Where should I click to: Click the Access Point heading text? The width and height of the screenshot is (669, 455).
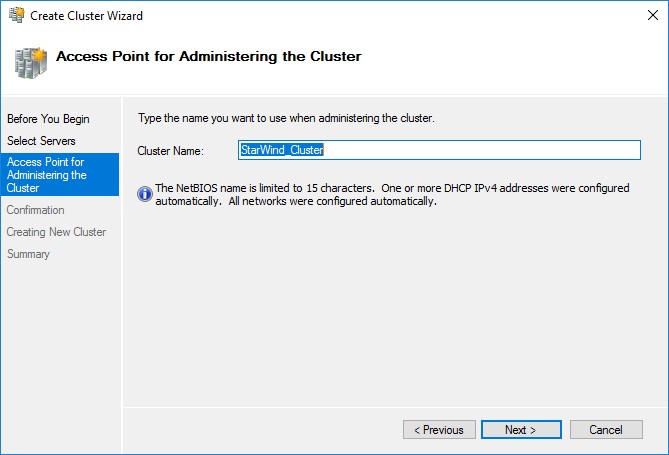[x=208, y=56]
